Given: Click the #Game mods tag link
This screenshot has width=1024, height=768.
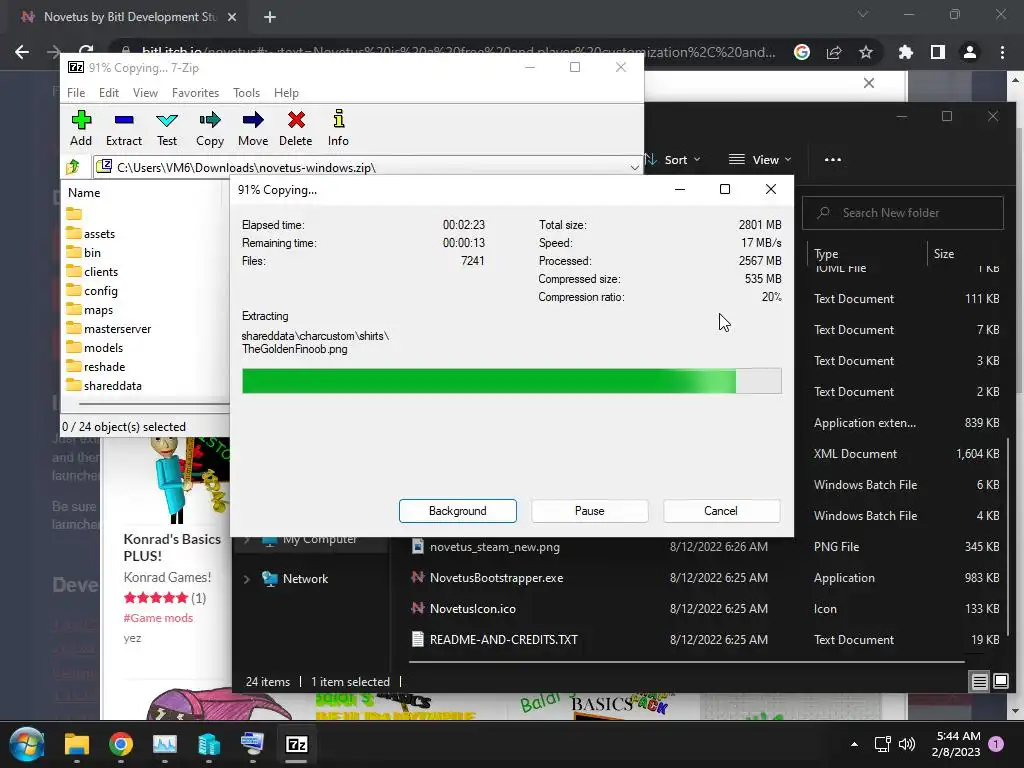Looking at the screenshot, I should coord(158,618).
